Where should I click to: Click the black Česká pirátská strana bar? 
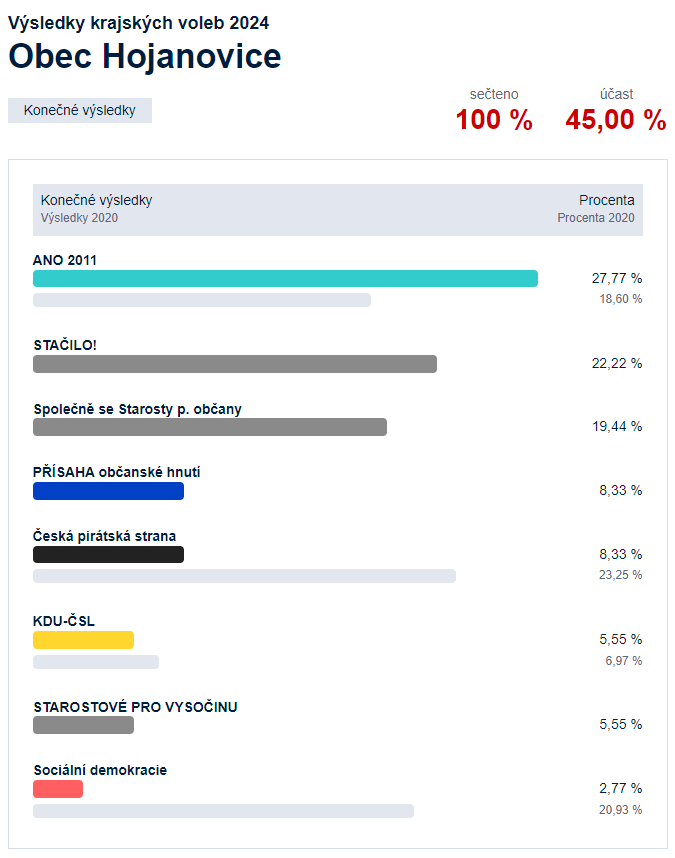point(108,554)
